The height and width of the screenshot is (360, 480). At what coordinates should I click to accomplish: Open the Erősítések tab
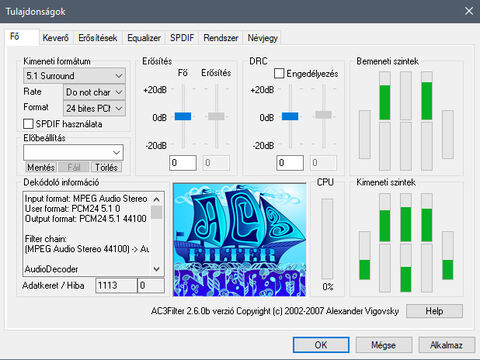click(x=98, y=38)
